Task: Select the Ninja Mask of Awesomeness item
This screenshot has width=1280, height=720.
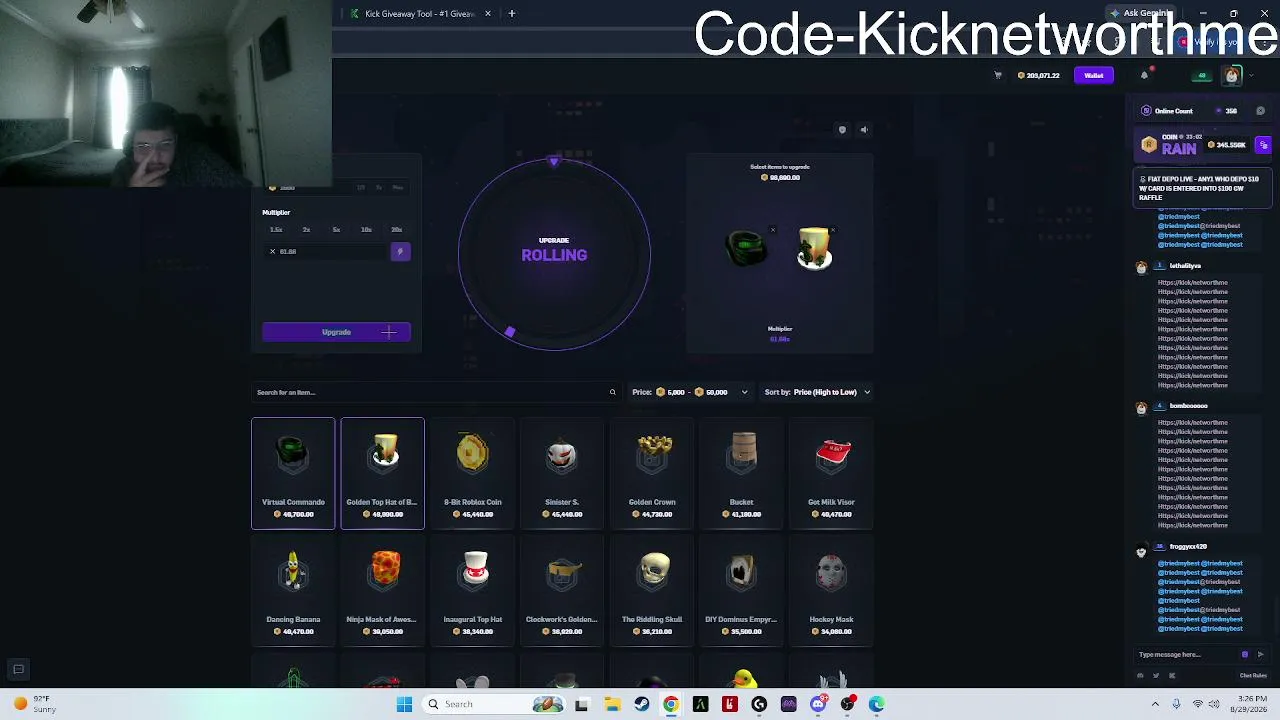Action: click(x=382, y=591)
